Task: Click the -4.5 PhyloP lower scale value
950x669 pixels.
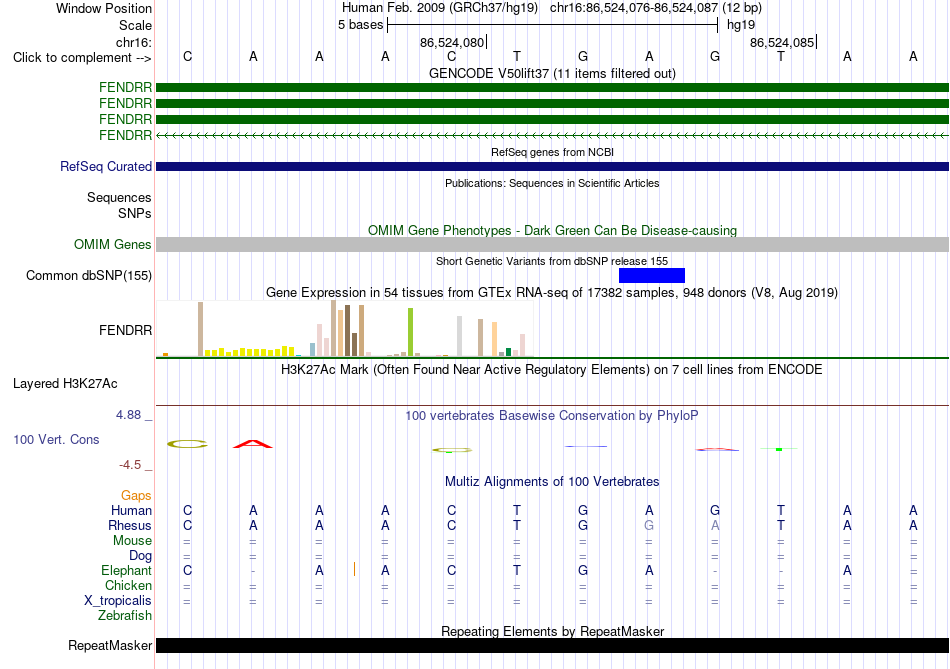Action: 130,465
